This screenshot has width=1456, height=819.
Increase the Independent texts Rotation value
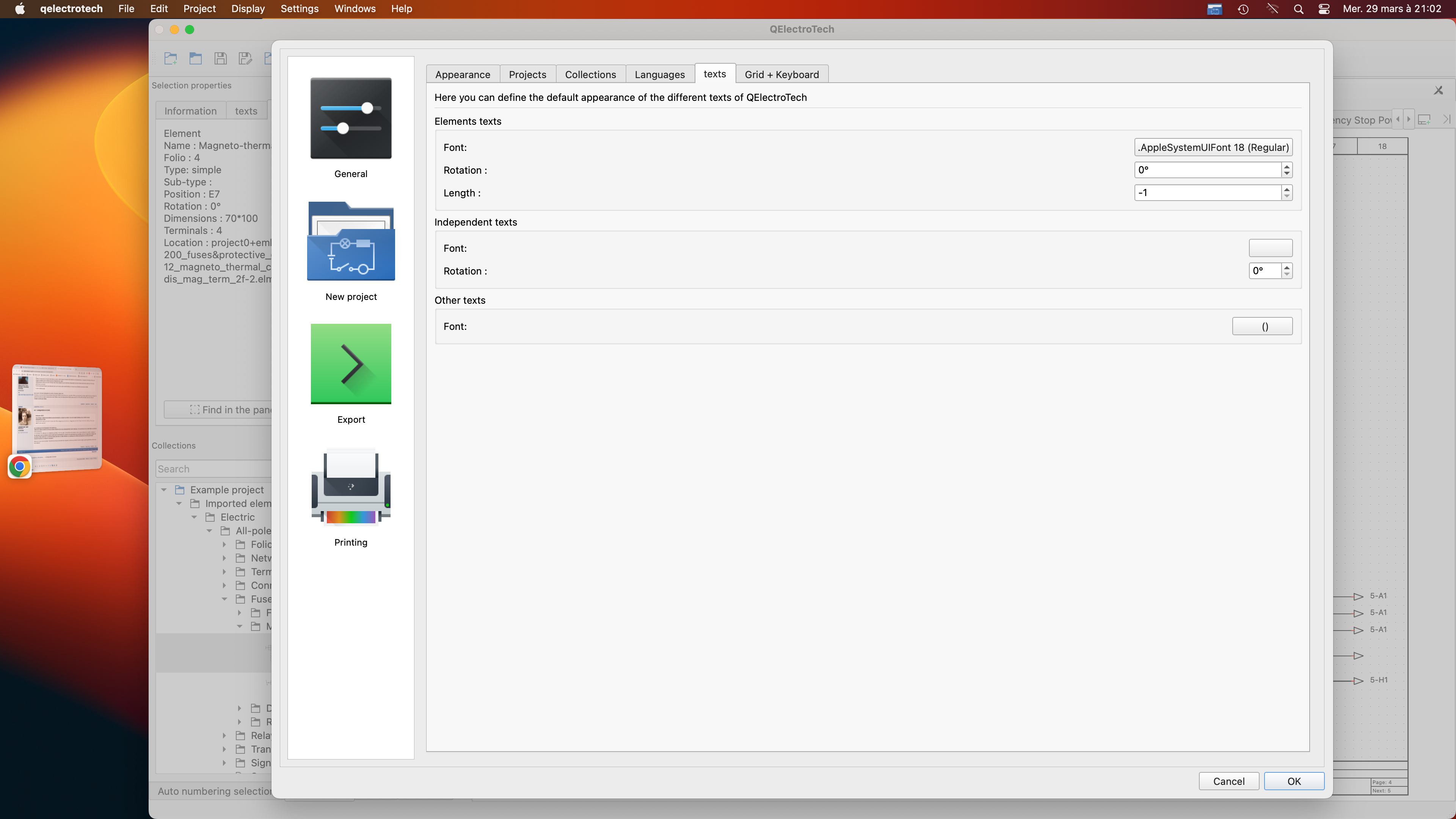(x=1287, y=267)
